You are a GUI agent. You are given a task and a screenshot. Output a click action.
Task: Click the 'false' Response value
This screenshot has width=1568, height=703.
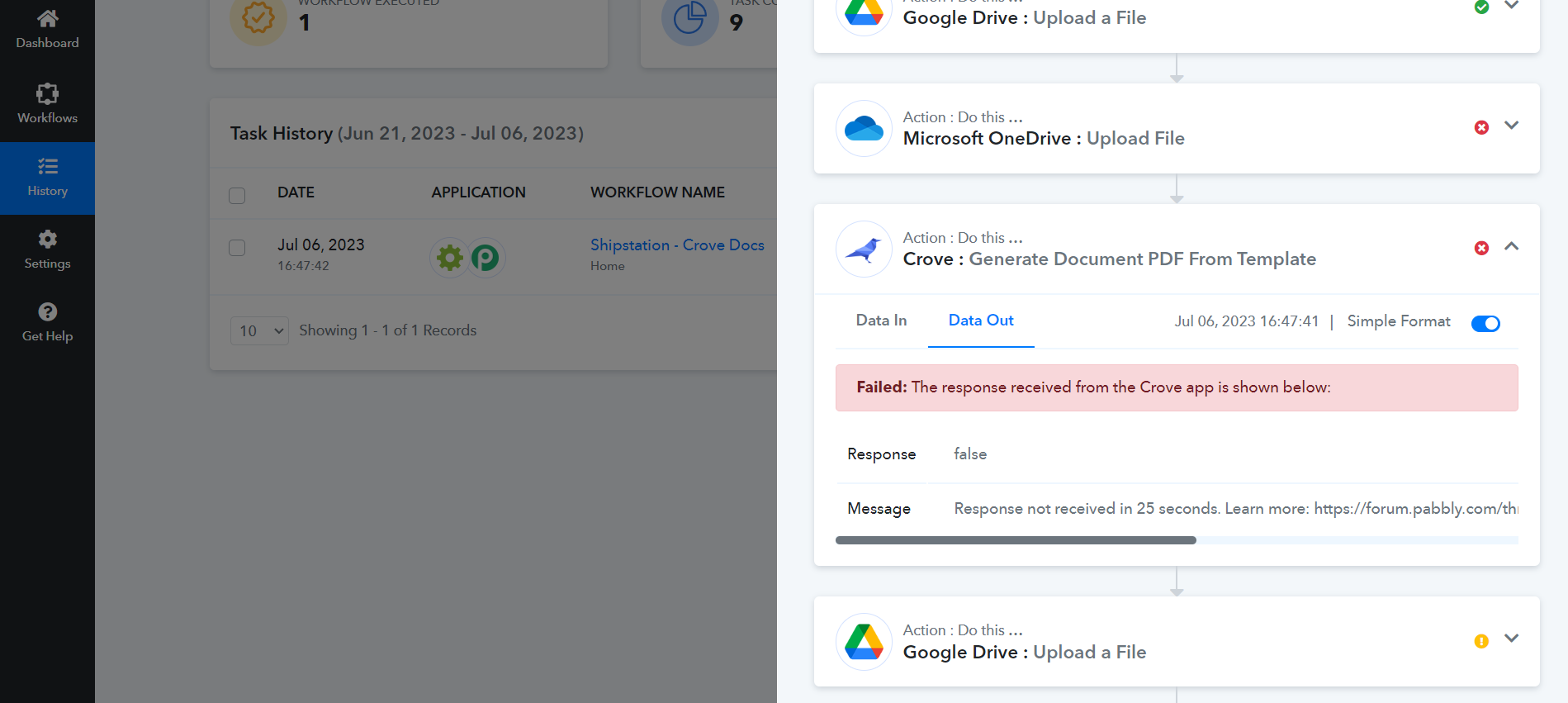970,454
